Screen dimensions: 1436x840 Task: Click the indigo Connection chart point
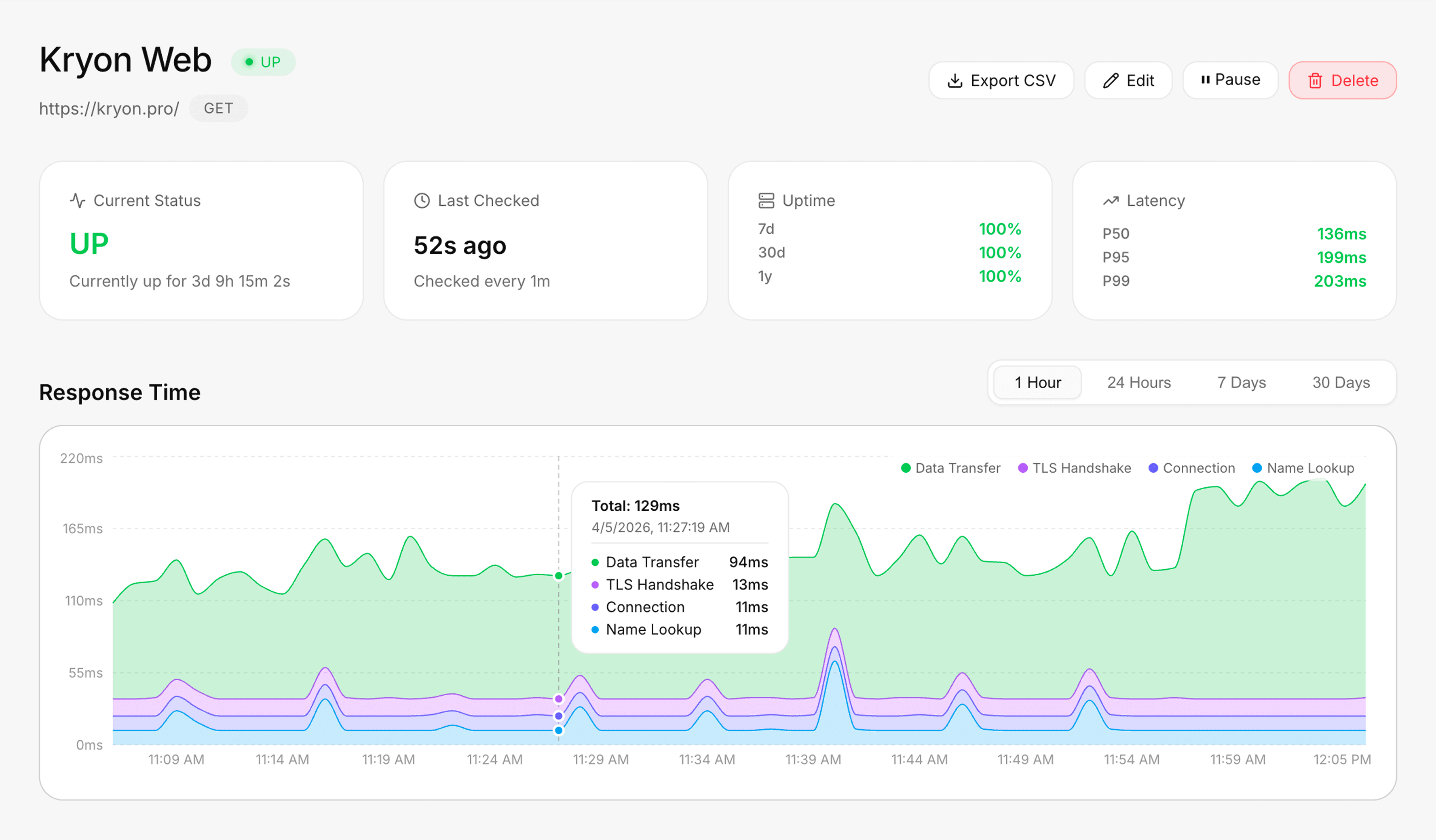pyautogui.click(x=558, y=715)
